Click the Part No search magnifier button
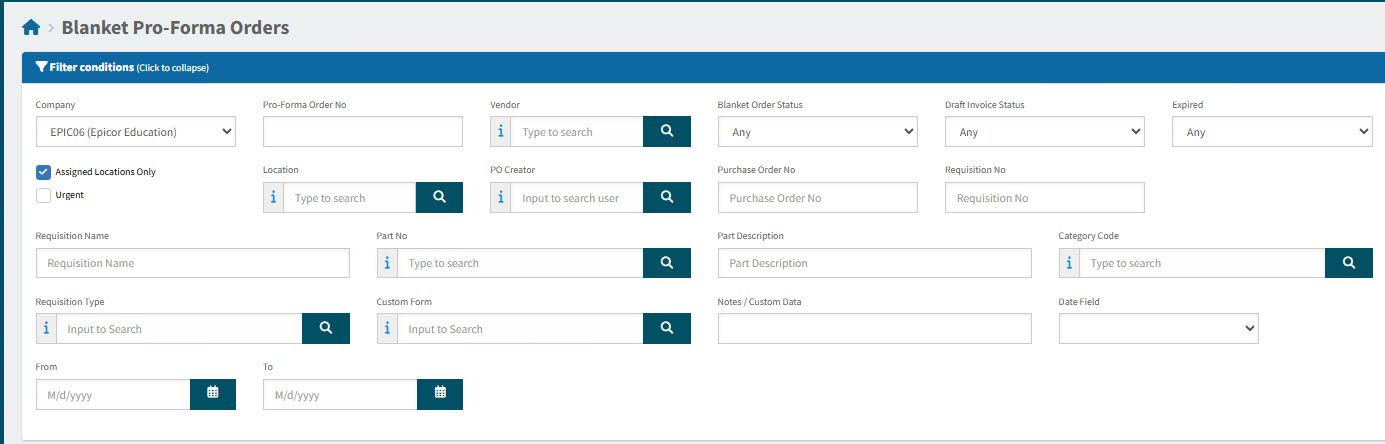The image size is (1385, 444). [666, 263]
